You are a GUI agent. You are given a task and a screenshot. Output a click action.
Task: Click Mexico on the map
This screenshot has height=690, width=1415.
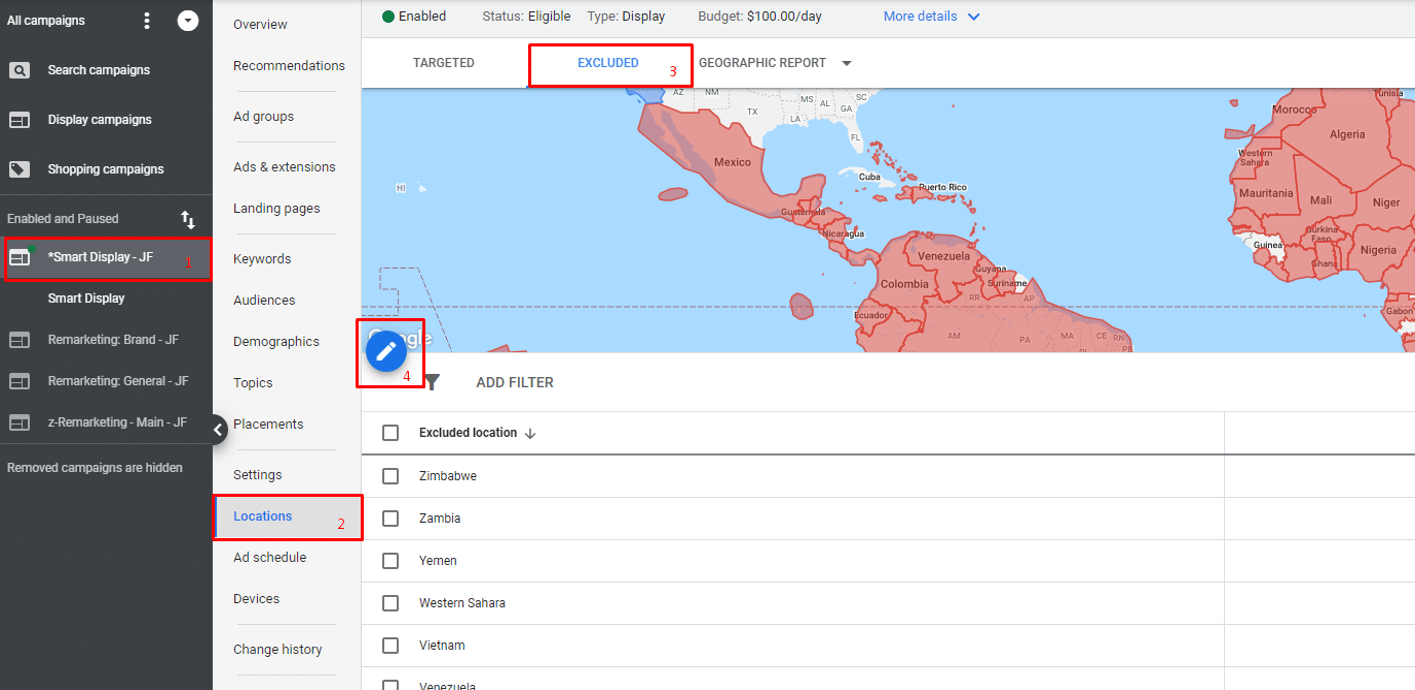click(x=732, y=162)
